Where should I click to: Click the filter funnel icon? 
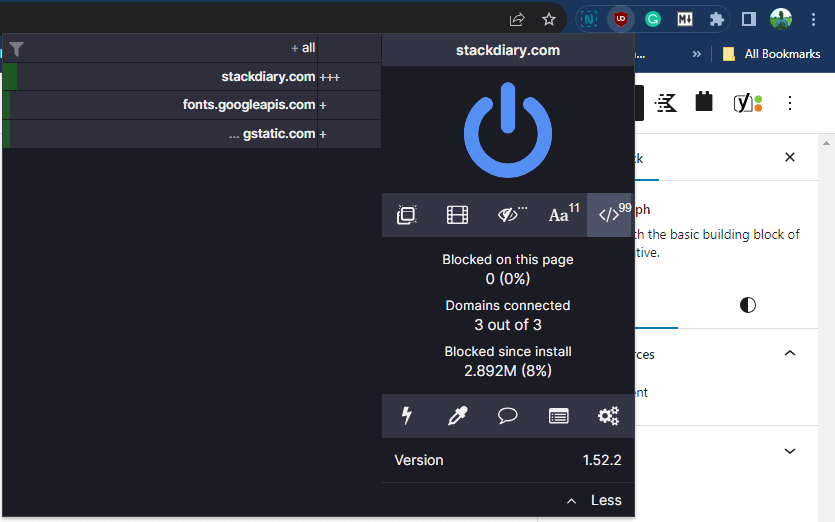[x=17, y=48]
